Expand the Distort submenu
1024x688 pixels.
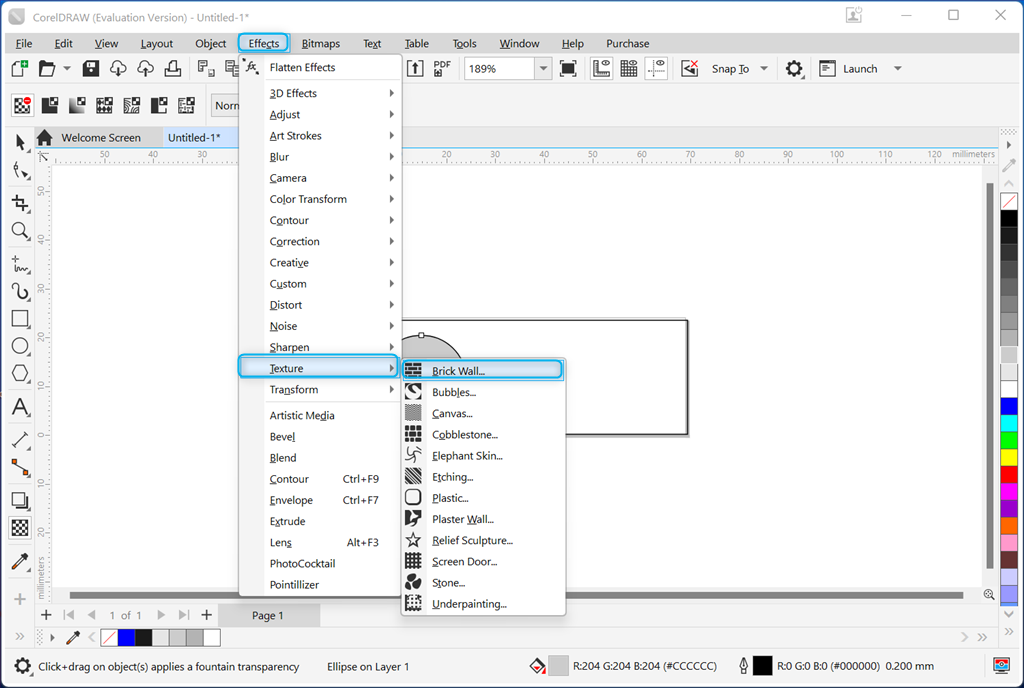320,305
